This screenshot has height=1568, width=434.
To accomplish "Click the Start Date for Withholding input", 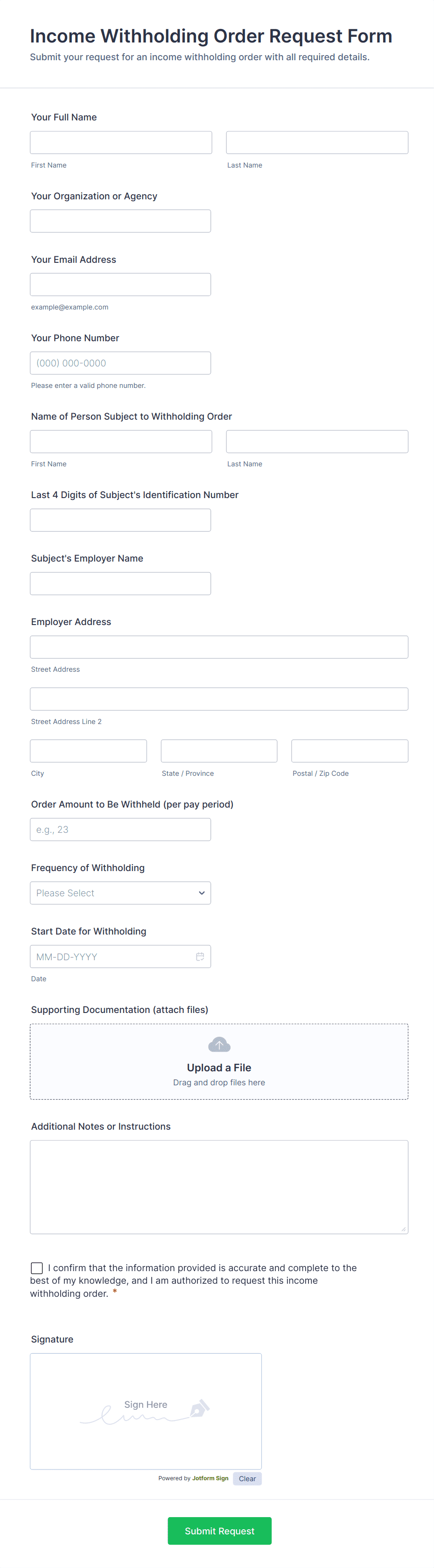I will 112,956.
